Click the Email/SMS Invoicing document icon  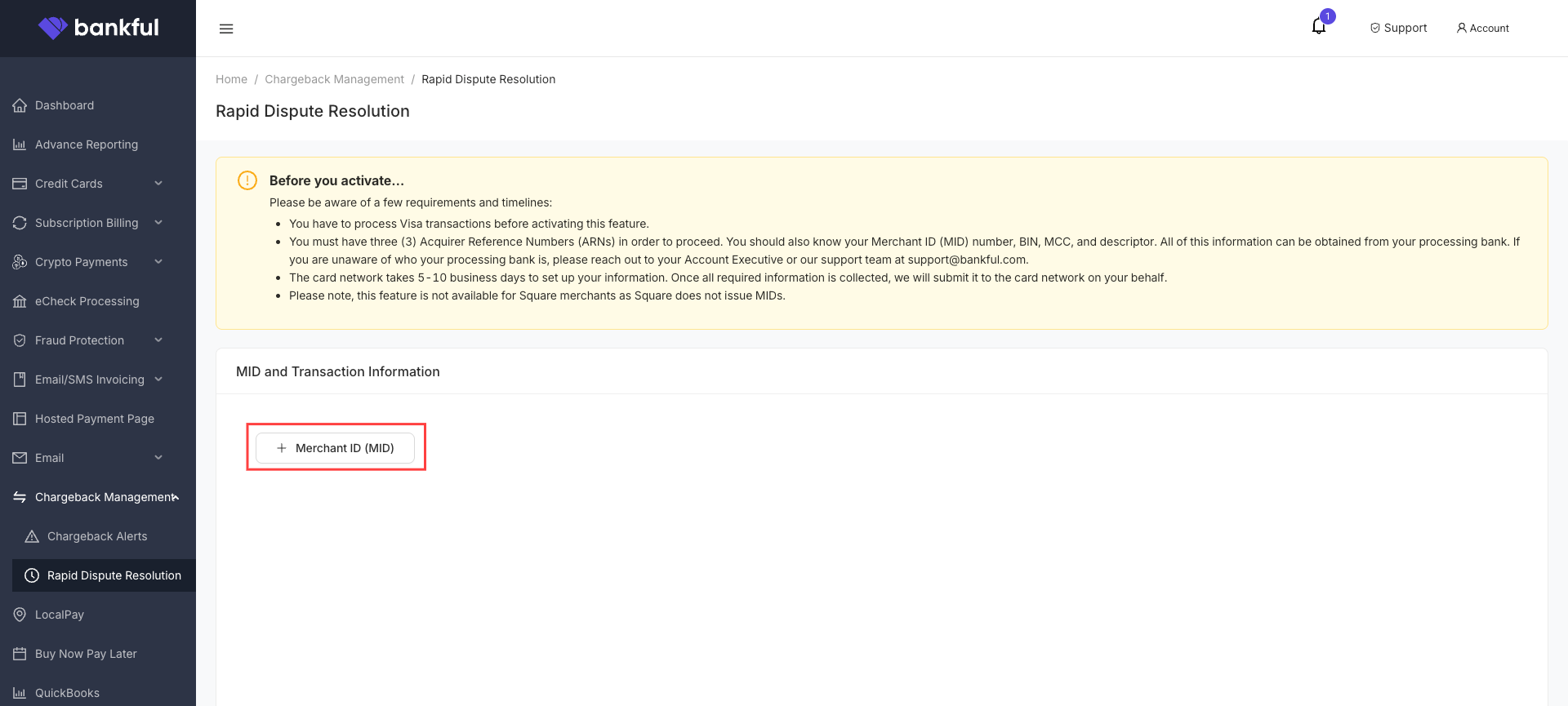20,380
